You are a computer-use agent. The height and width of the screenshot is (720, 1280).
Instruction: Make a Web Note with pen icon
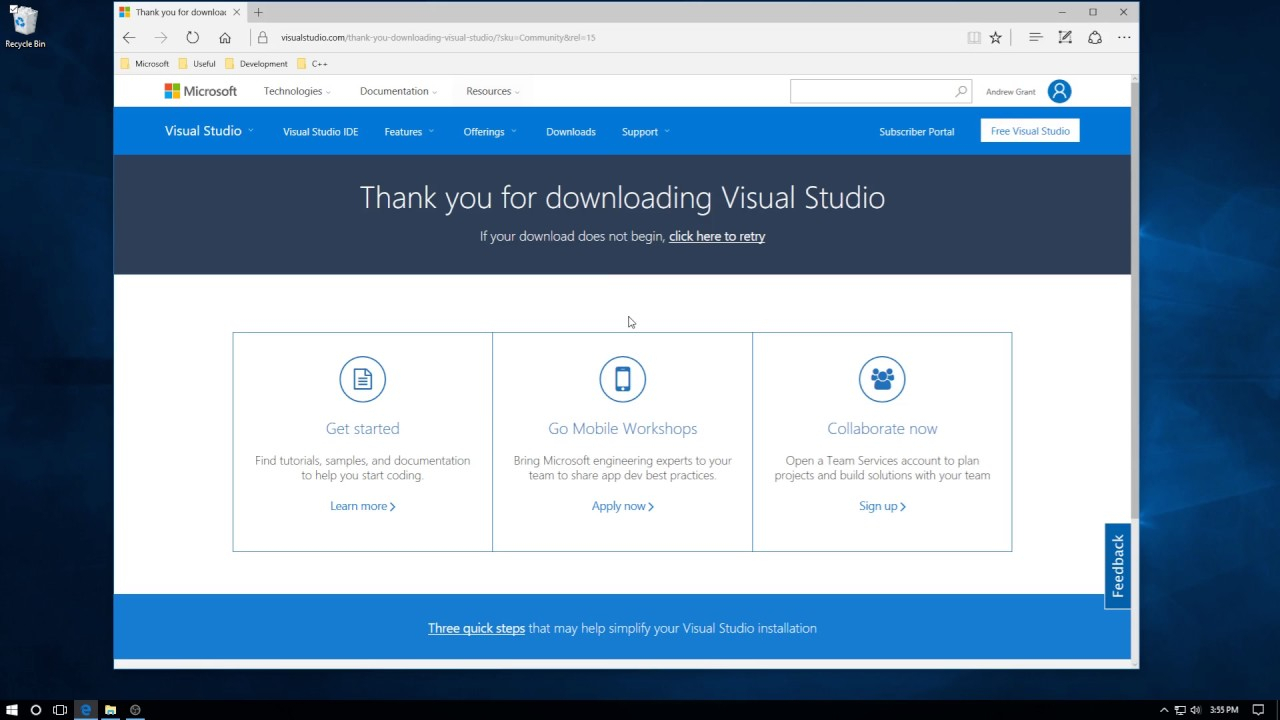tap(1065, 38)
